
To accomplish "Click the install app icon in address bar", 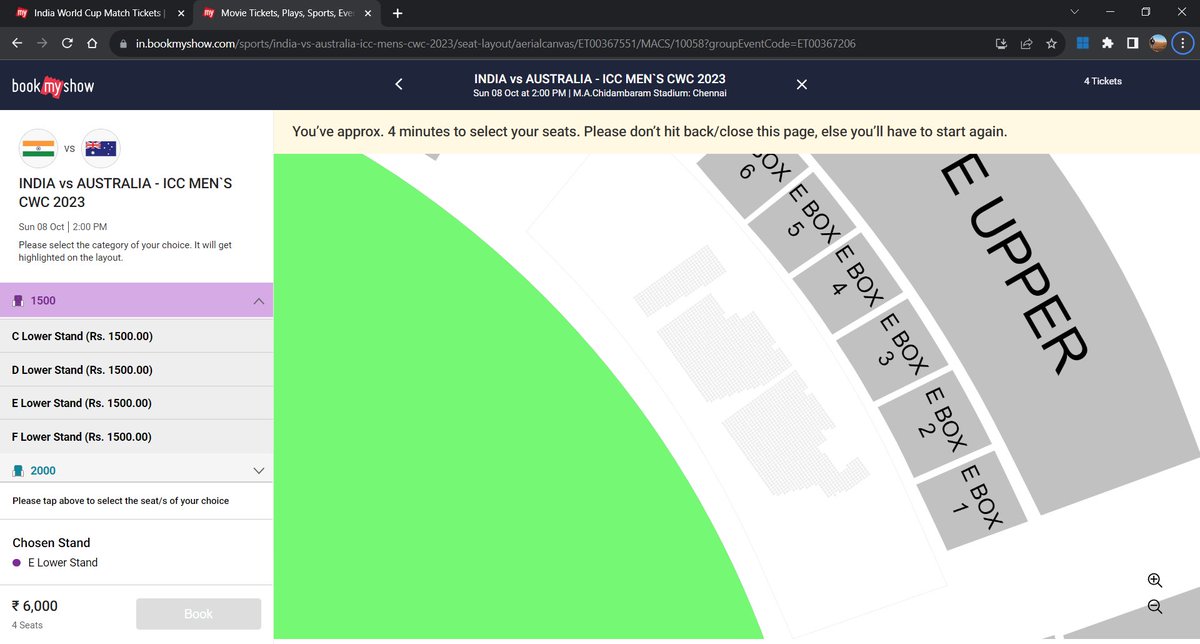I will pyautogui.click(x=1001, y=44).
